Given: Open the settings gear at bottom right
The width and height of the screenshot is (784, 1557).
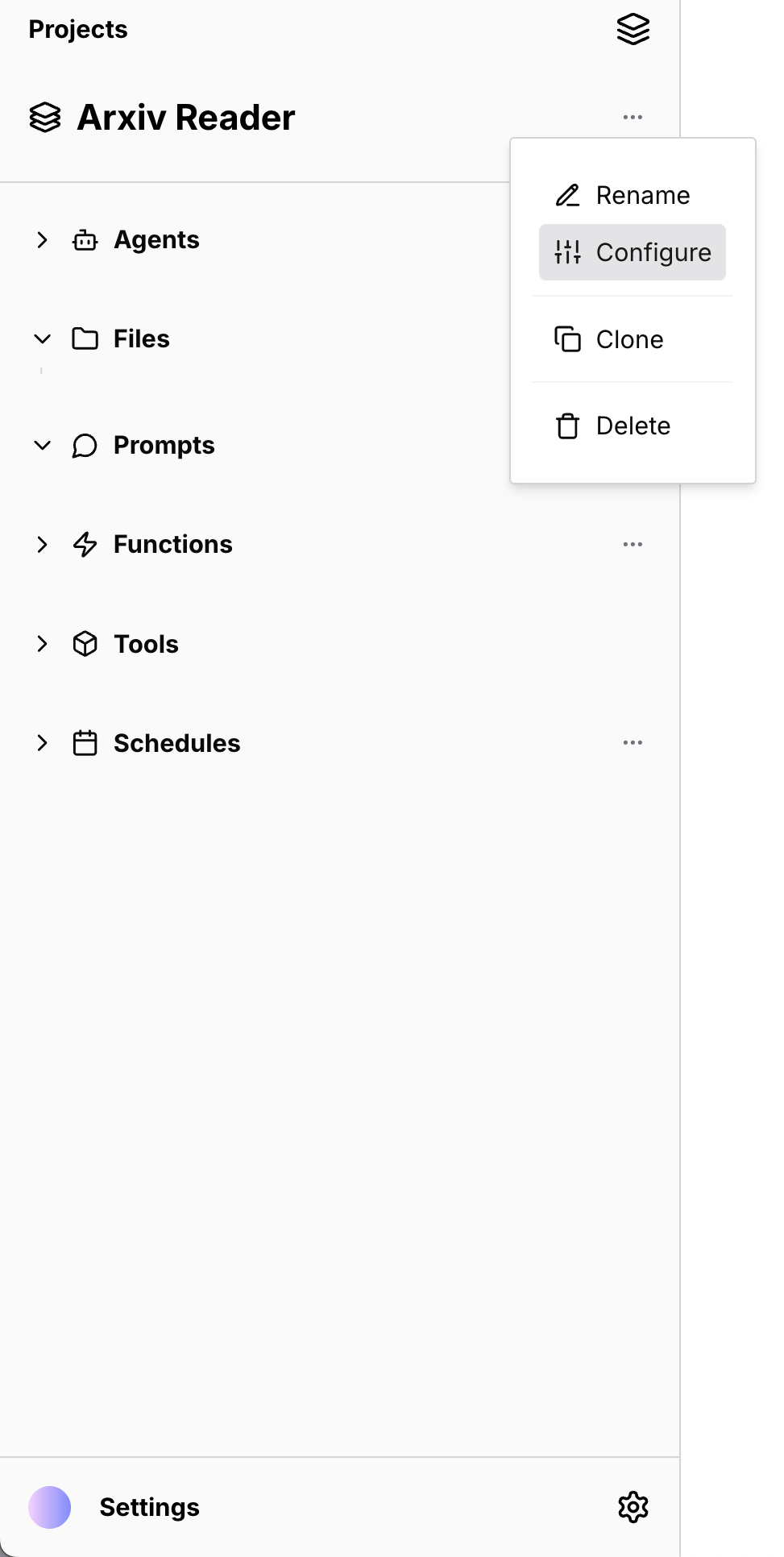Looking at the screenshot, I should tap(633, 1507).
